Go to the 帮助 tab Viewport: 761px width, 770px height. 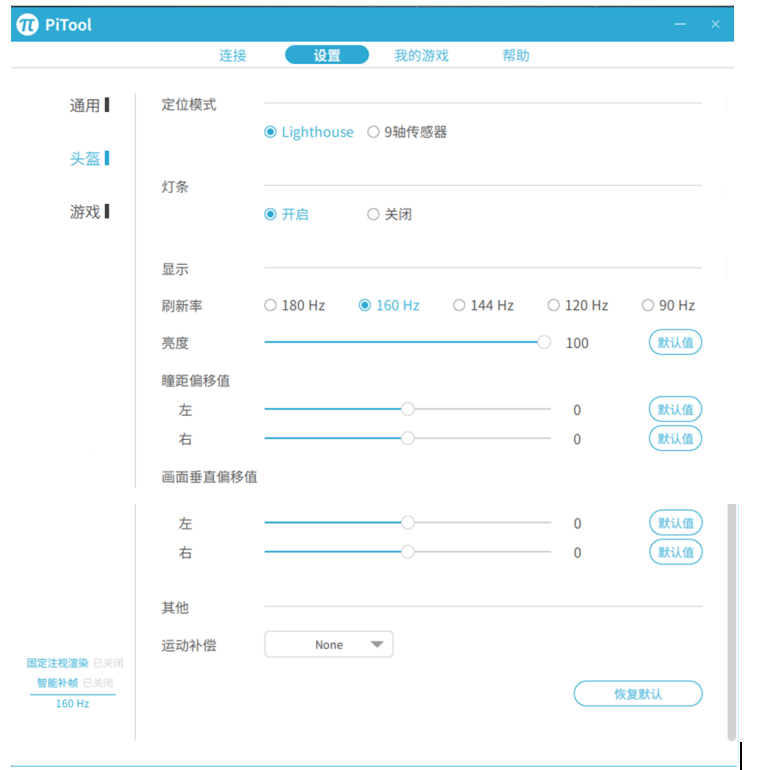516,55
